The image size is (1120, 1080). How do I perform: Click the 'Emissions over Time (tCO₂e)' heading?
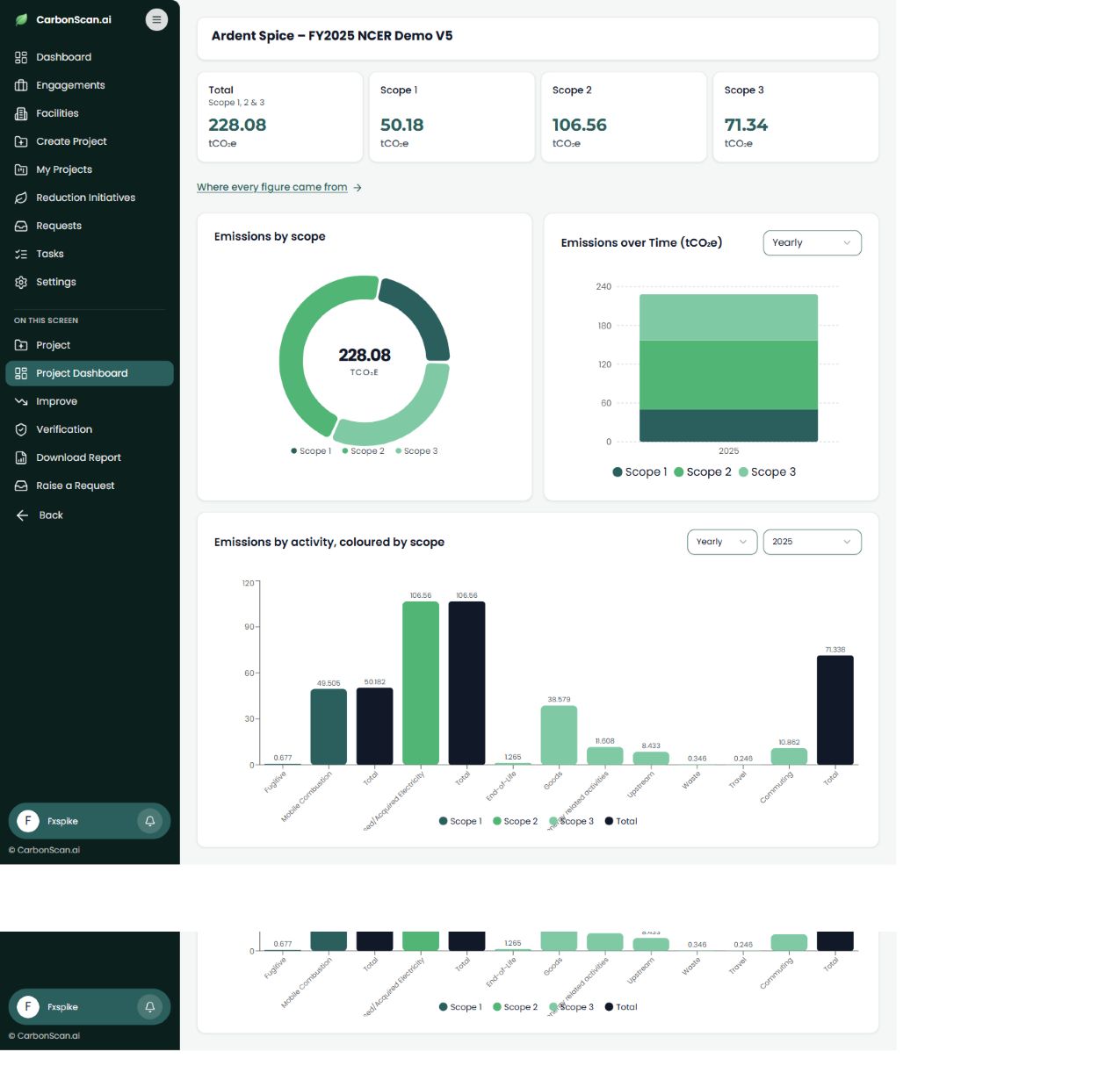[x=641, y=243]
